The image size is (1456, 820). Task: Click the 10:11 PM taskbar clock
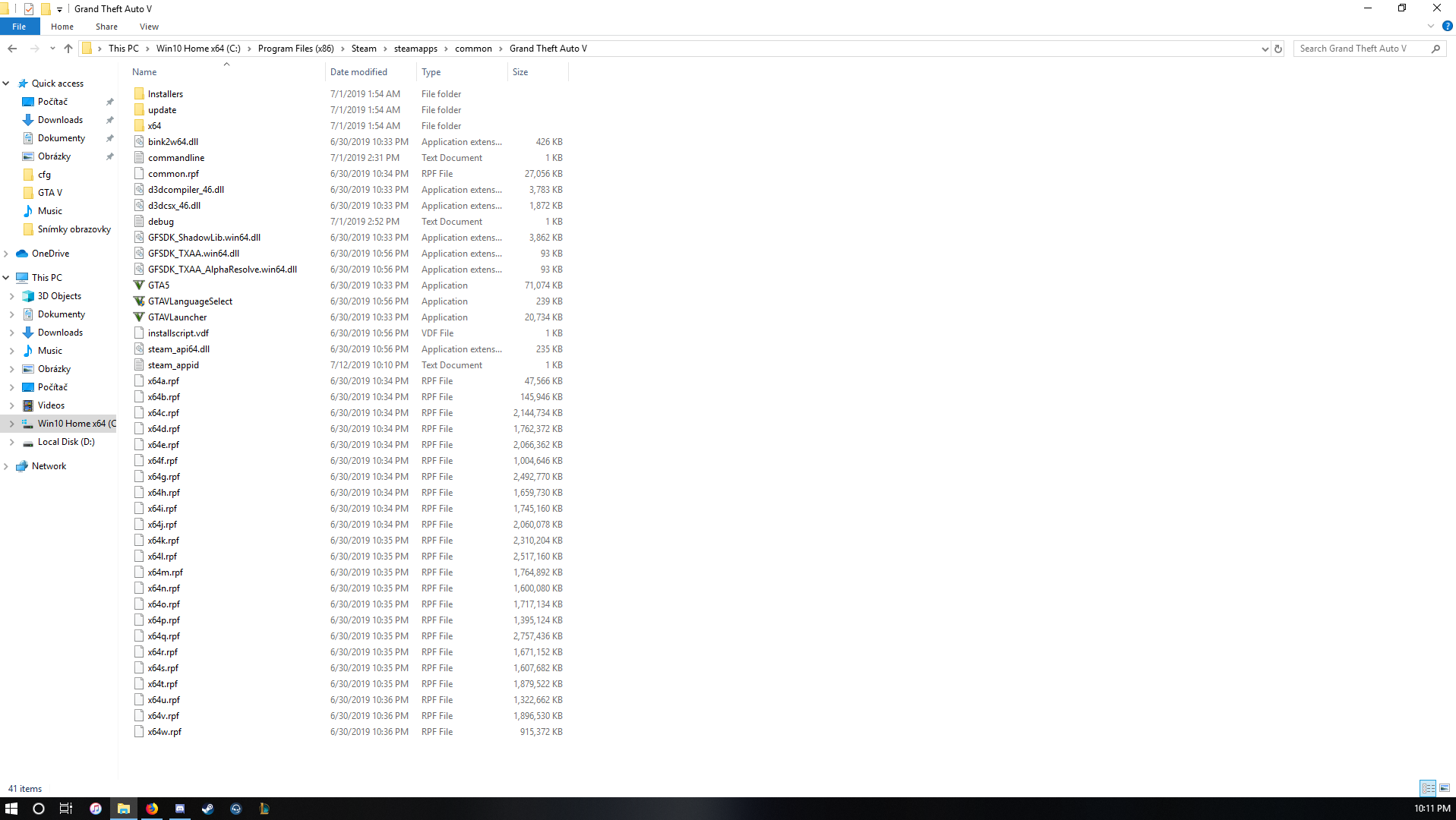[1432, 809]
